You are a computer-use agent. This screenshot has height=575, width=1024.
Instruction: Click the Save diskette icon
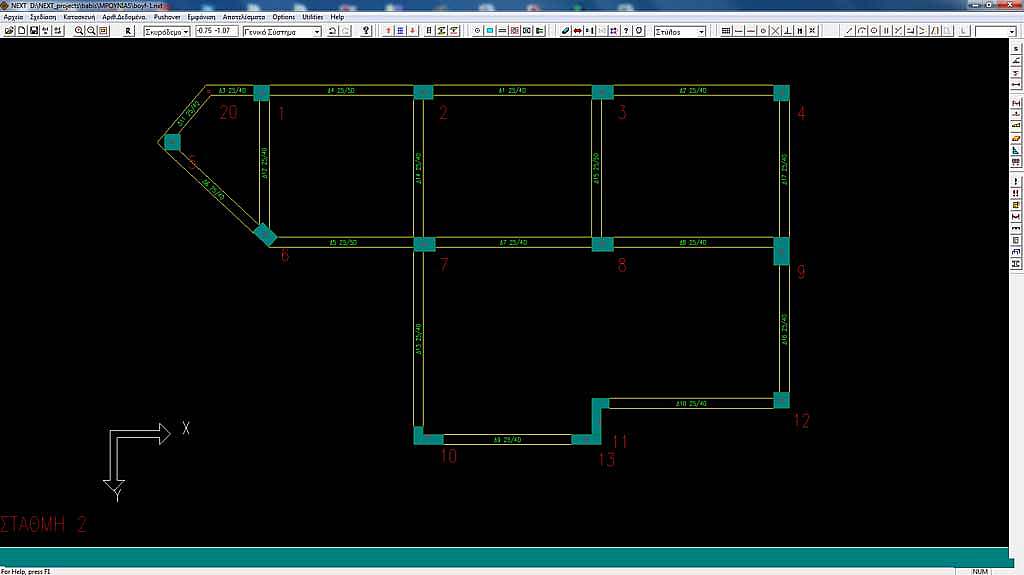pyautogui.click(x=33, y=31)
